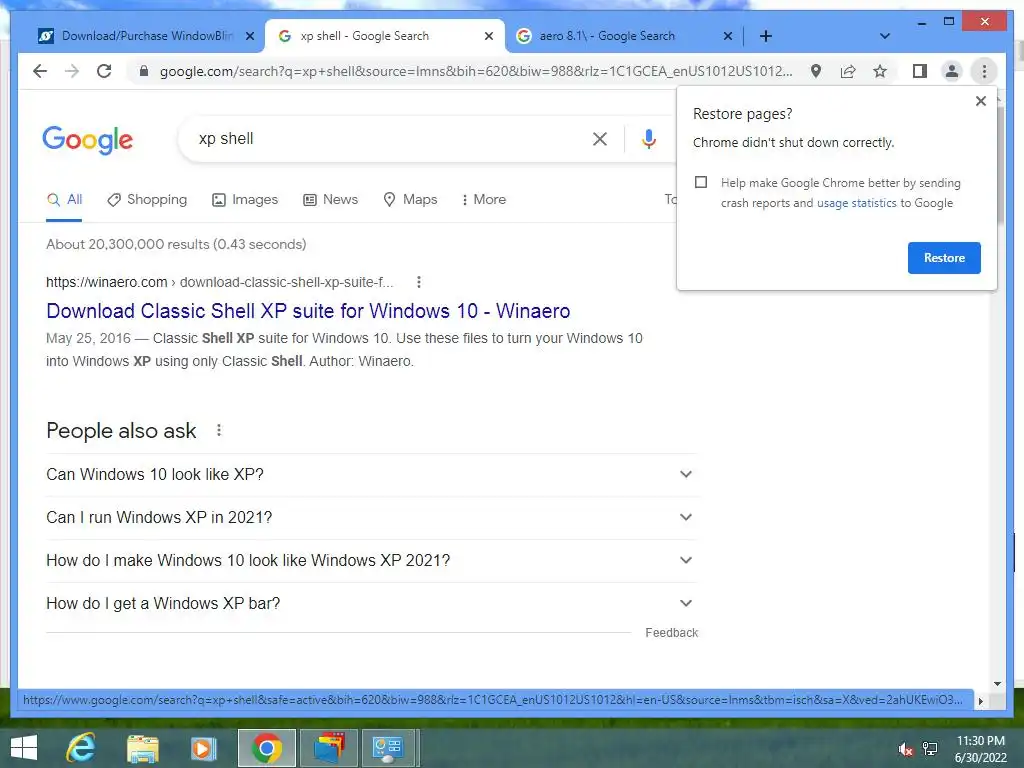Dismiss the Restore pages popup

point(980,101)
